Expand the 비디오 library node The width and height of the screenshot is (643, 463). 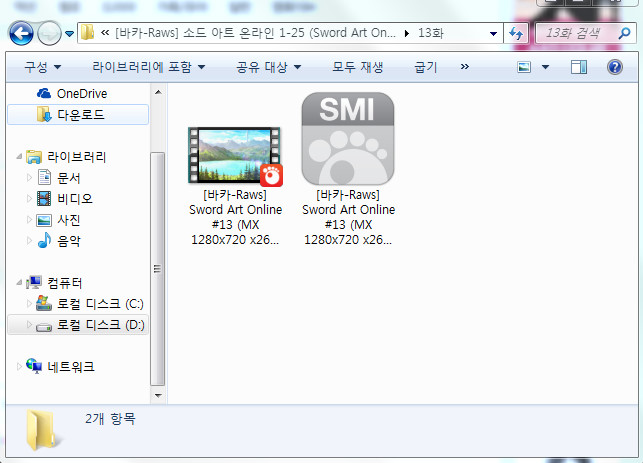pos(29,198)
